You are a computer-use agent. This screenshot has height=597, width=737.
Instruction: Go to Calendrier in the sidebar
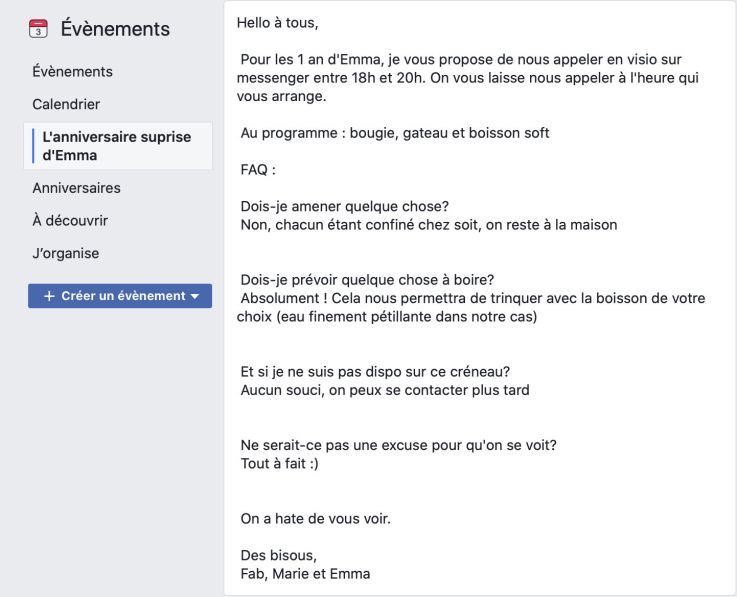click(66, 104)
